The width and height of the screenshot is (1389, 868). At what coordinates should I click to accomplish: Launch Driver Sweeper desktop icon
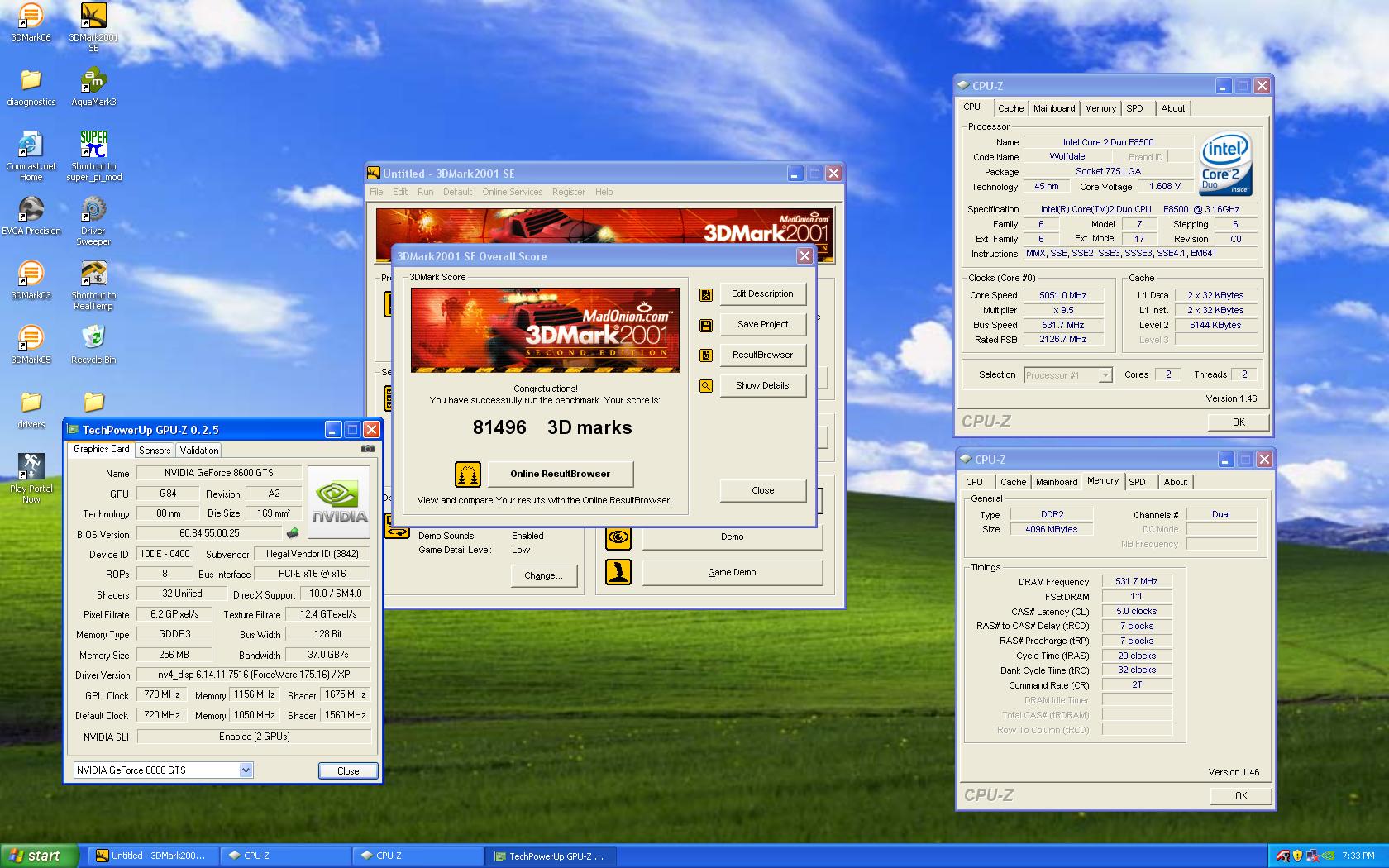tap(93, 221)
